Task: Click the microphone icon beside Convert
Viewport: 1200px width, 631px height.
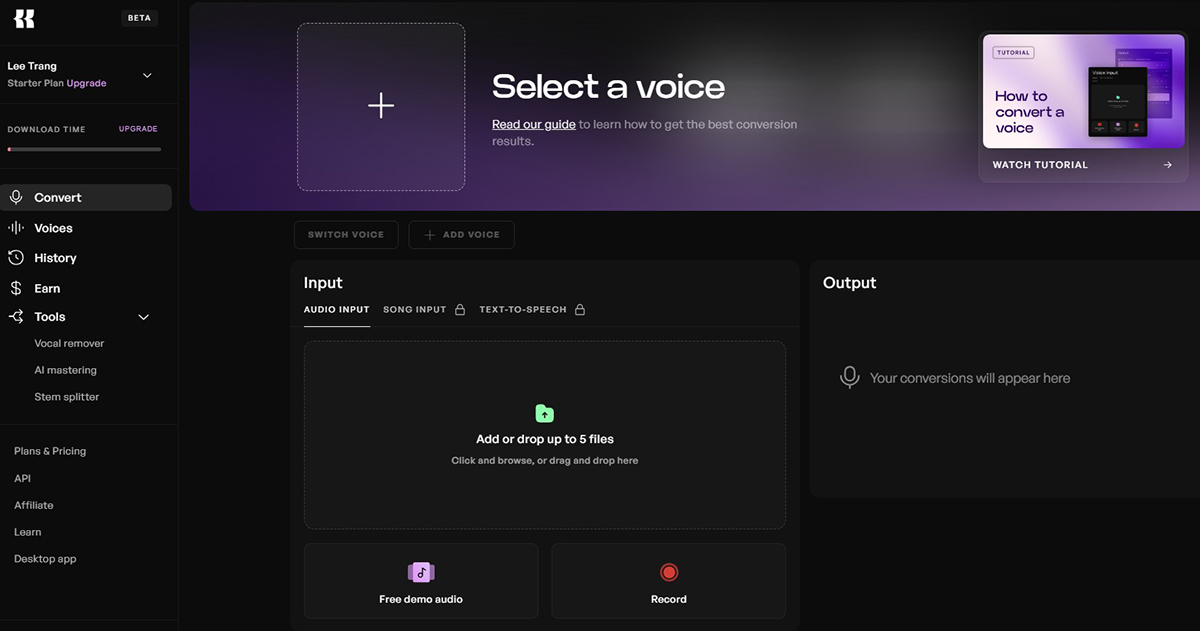Action: pyautogui.click(x=16, y=197)
